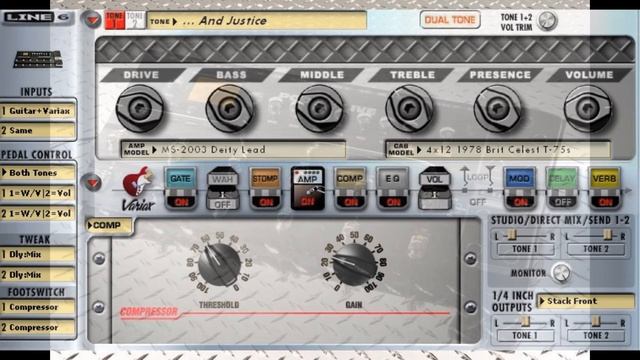The width and height of the screenshot is (640, 360).
Task: Open Tweak 1 Dly:Mix field
Action: coord(38,254)
